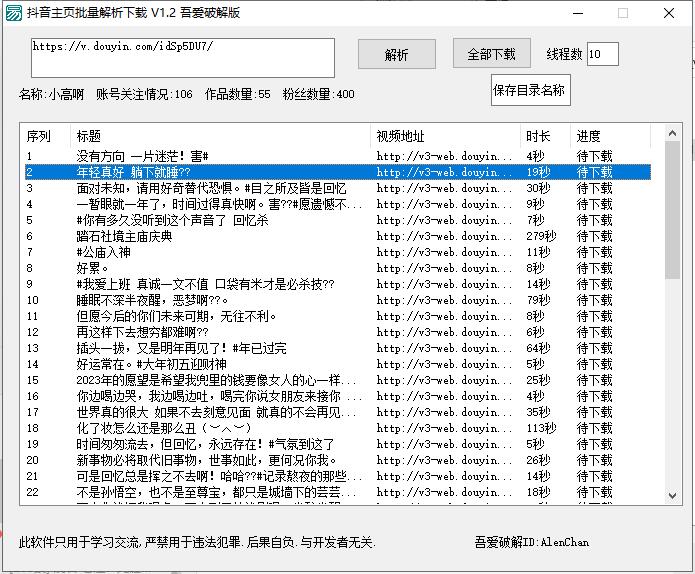Click 待下载 status in row 6
The image size is (695, 574).
pos(594,236)
